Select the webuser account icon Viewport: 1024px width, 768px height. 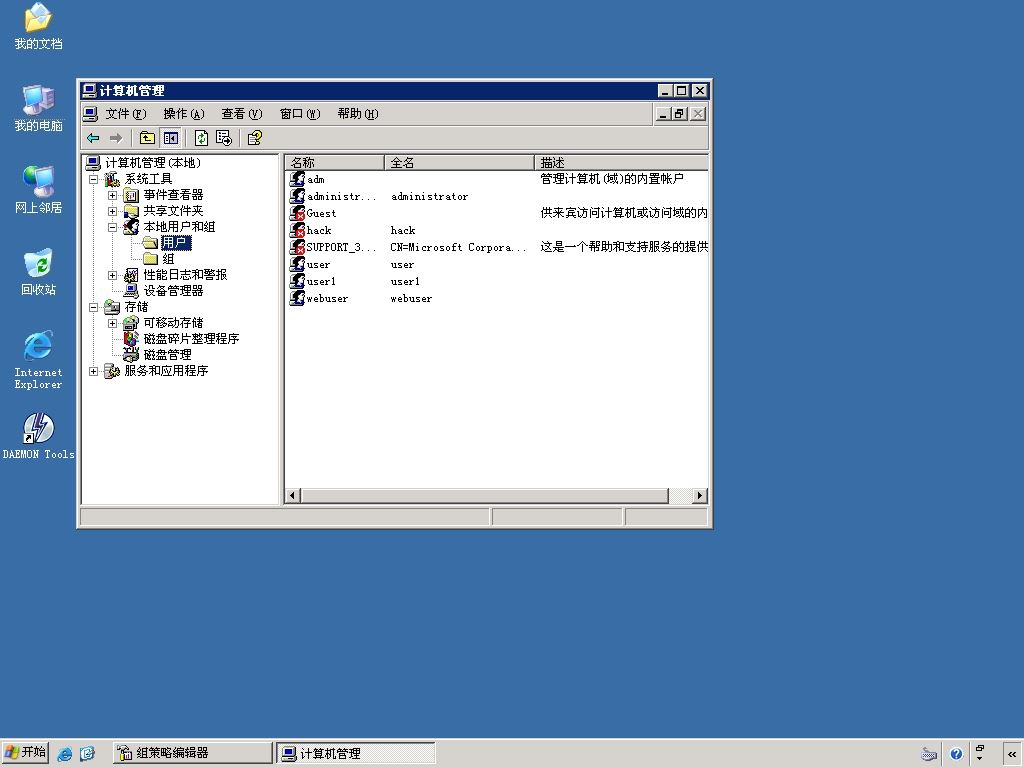pos(297,297)
